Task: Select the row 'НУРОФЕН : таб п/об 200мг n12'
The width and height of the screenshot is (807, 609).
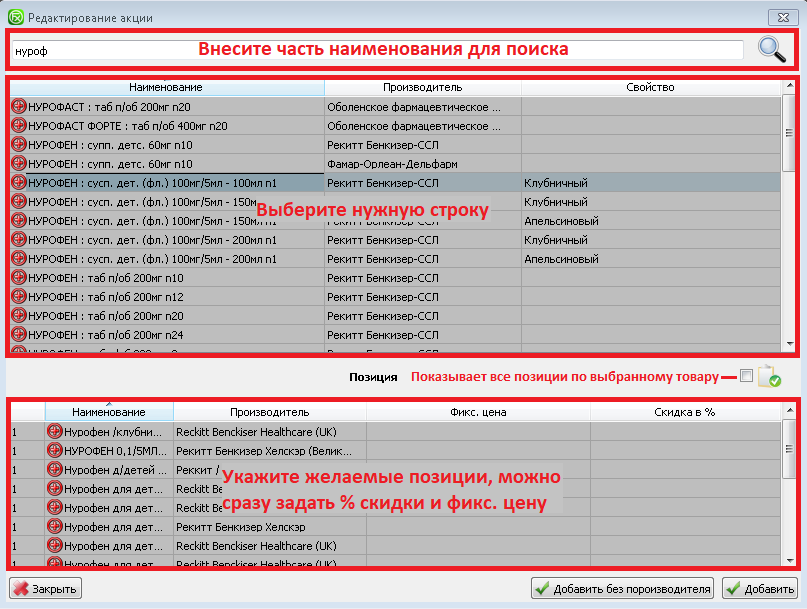Action: point(395,297)
